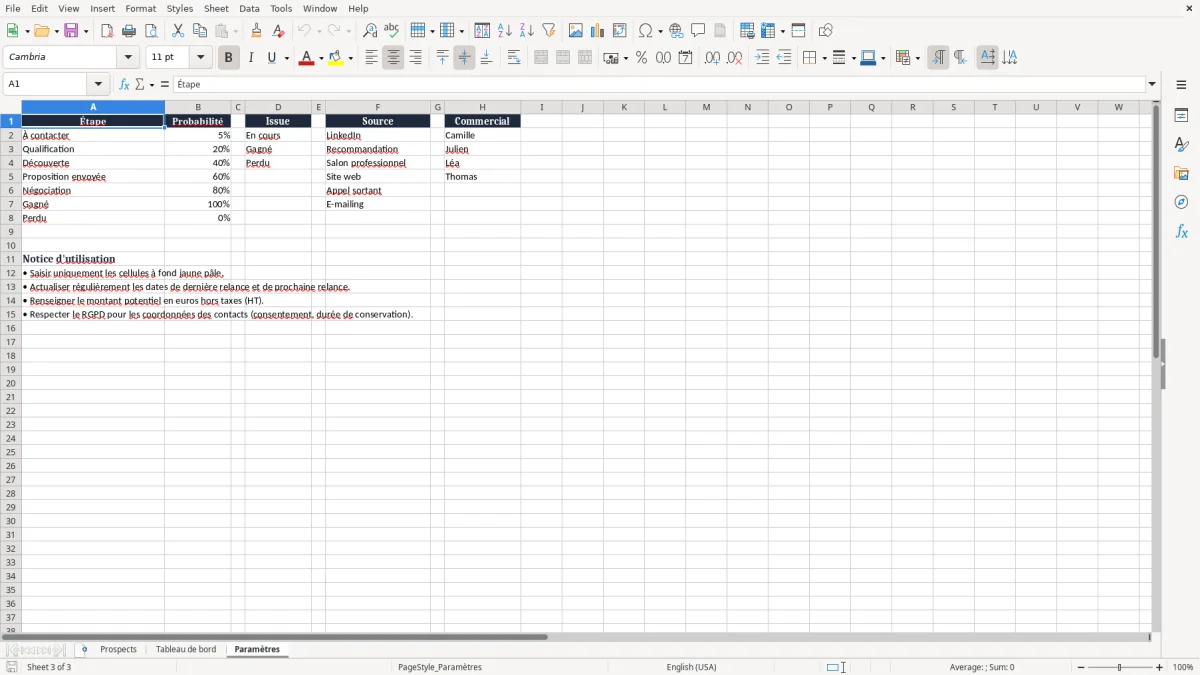Click zoom out minus button
Viewport: 1200px width, 675px height.
tap(1081, 667)
